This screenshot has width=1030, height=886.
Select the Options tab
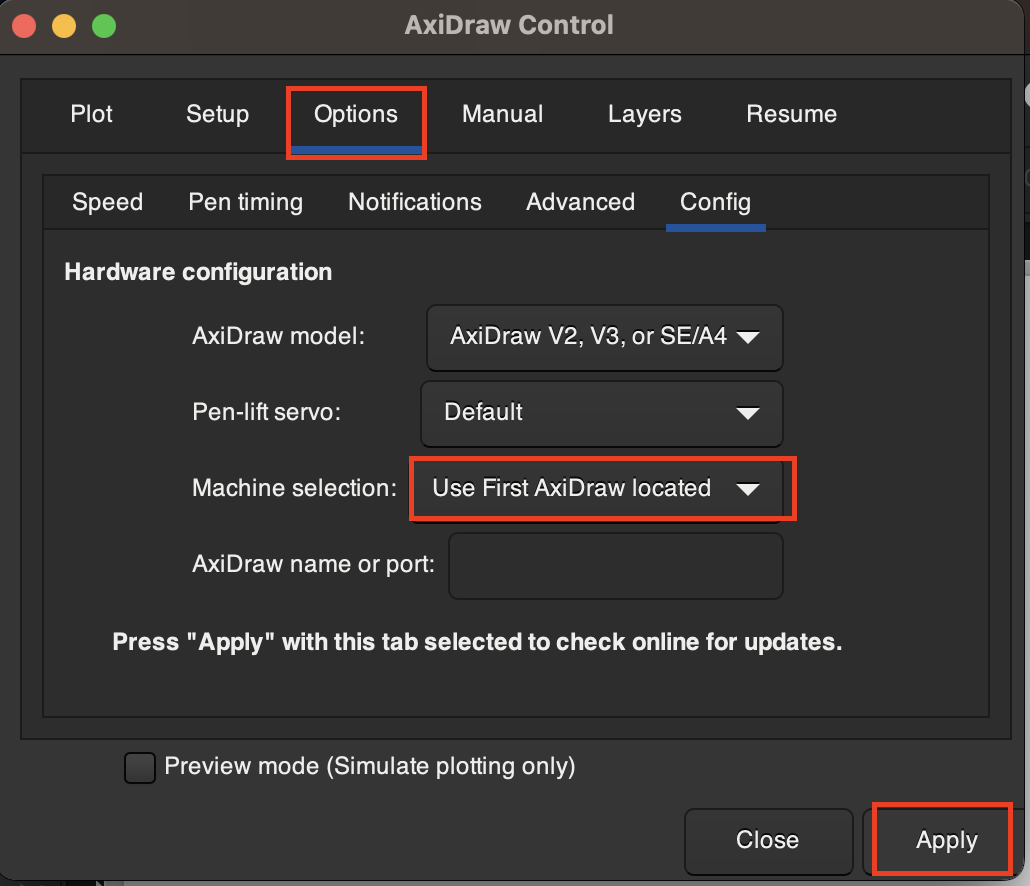tap(356, 114)
